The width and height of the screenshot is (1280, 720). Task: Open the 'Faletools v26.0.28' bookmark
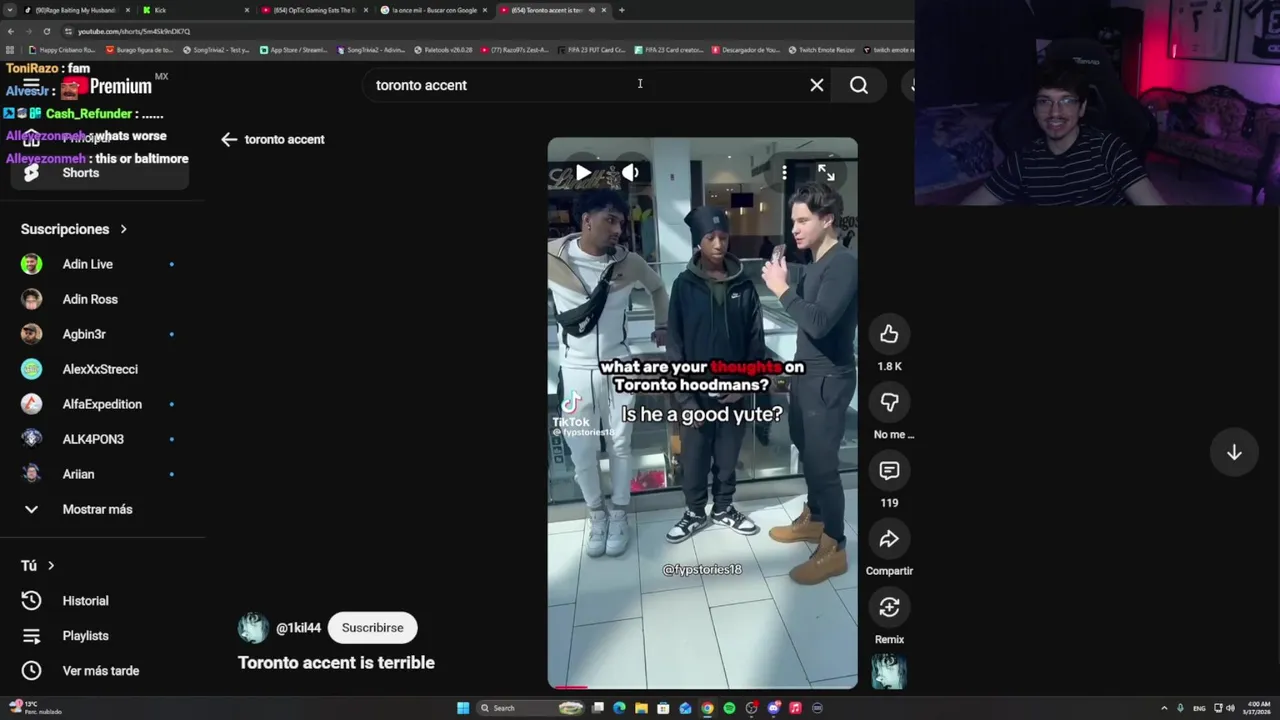(442, 49)
